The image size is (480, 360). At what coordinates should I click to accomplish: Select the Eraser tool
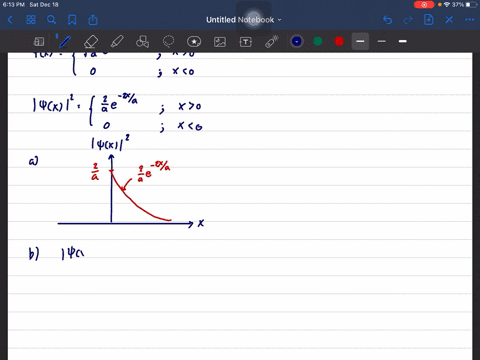[x=91, y=42]
